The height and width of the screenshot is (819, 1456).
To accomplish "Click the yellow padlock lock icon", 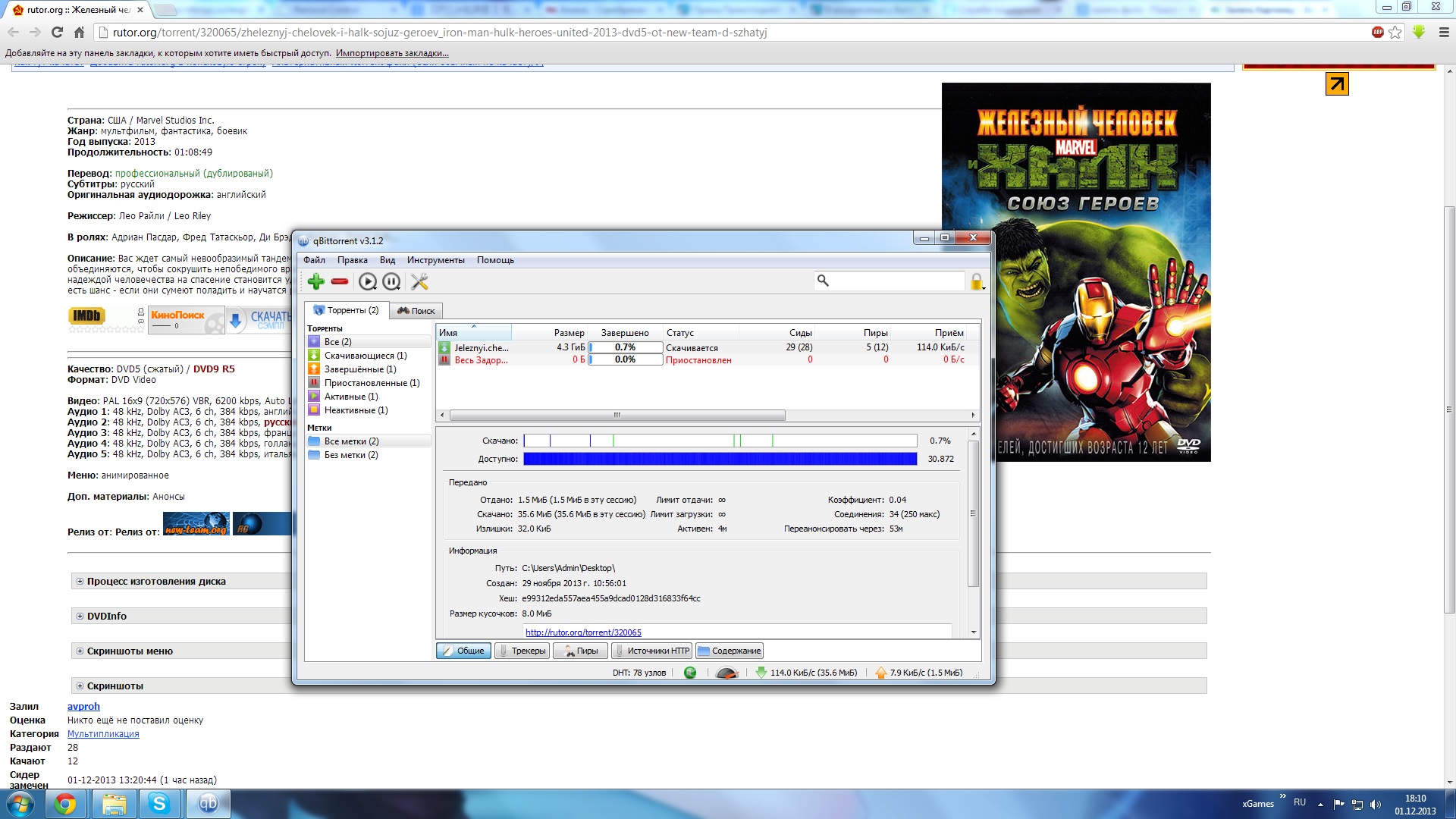I will tap(977, 282).
